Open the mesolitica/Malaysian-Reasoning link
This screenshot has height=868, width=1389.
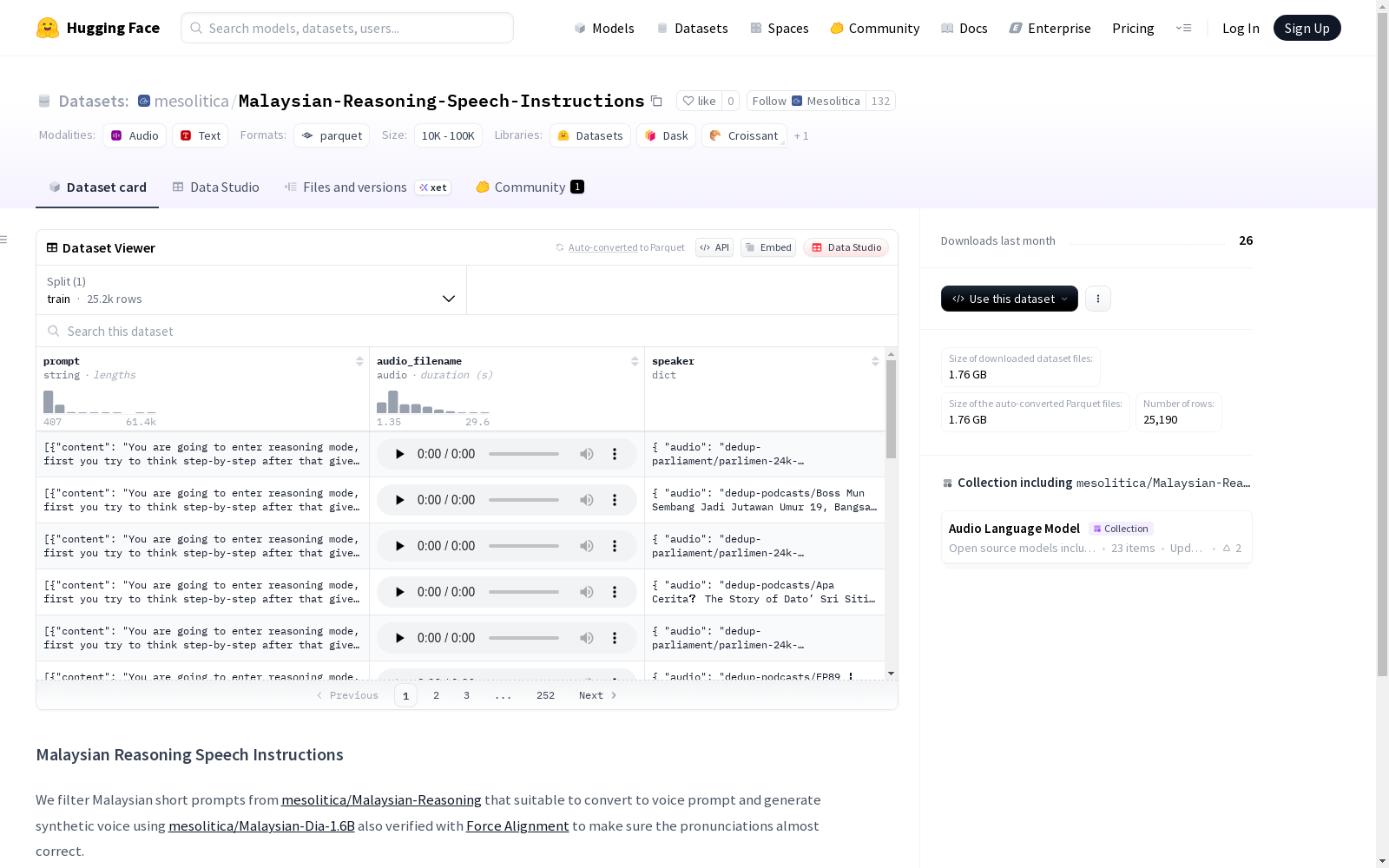[381, 800]
